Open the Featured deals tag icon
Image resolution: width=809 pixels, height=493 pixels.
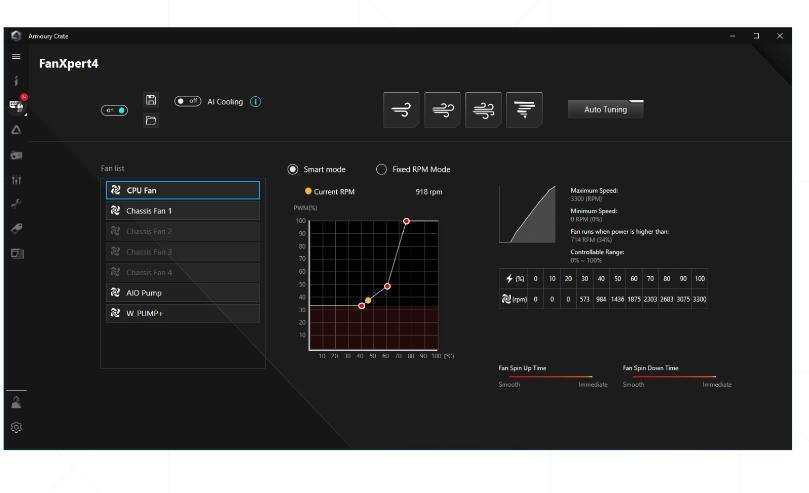16,228
